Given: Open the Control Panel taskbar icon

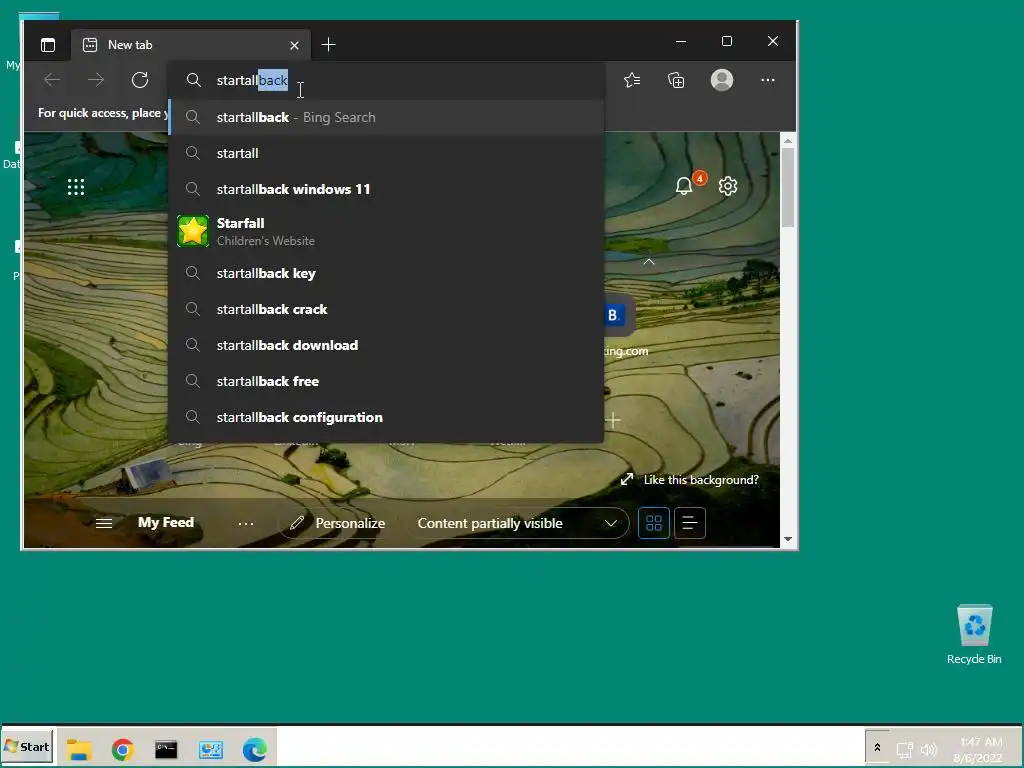Looking at the screenshot, I should coord(210,749).
